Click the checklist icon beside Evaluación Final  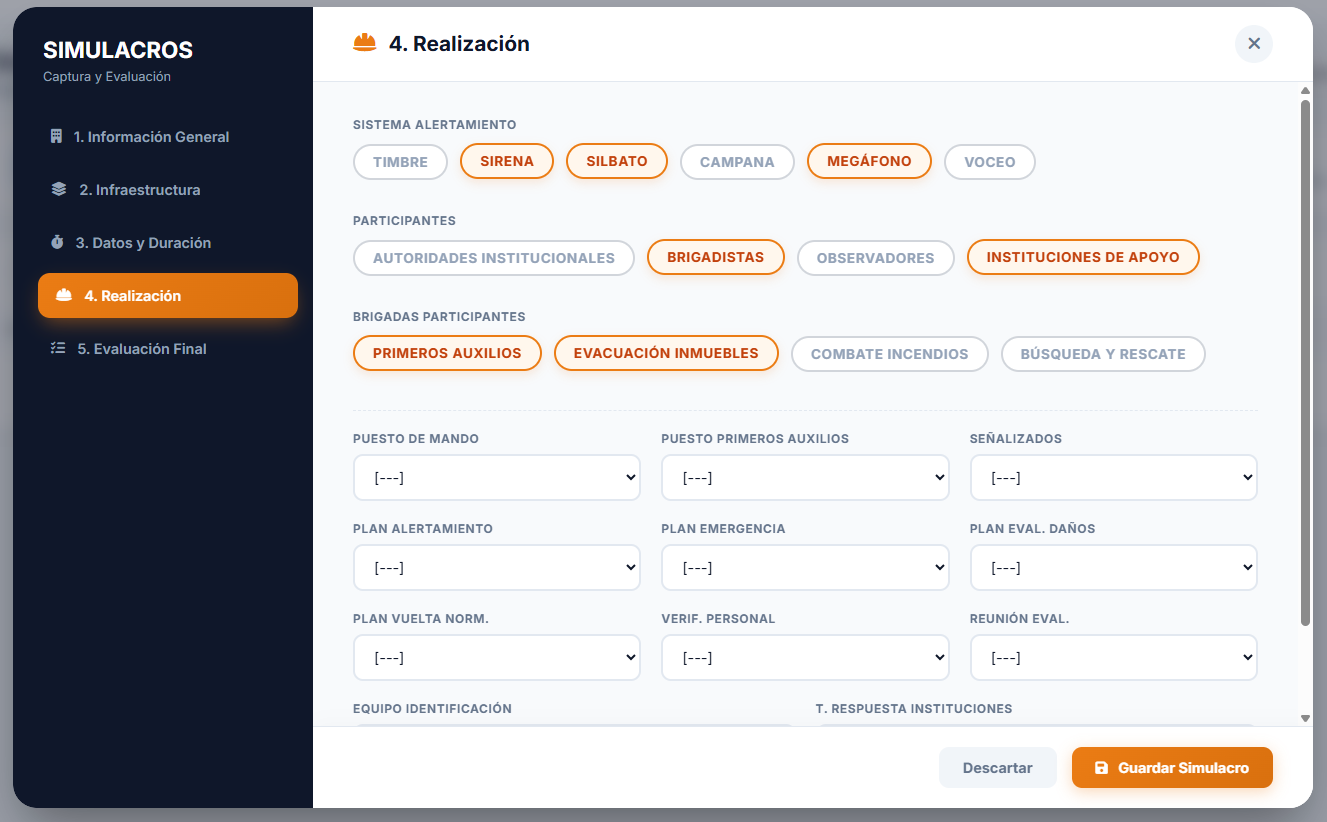click(x=58, y=349)
